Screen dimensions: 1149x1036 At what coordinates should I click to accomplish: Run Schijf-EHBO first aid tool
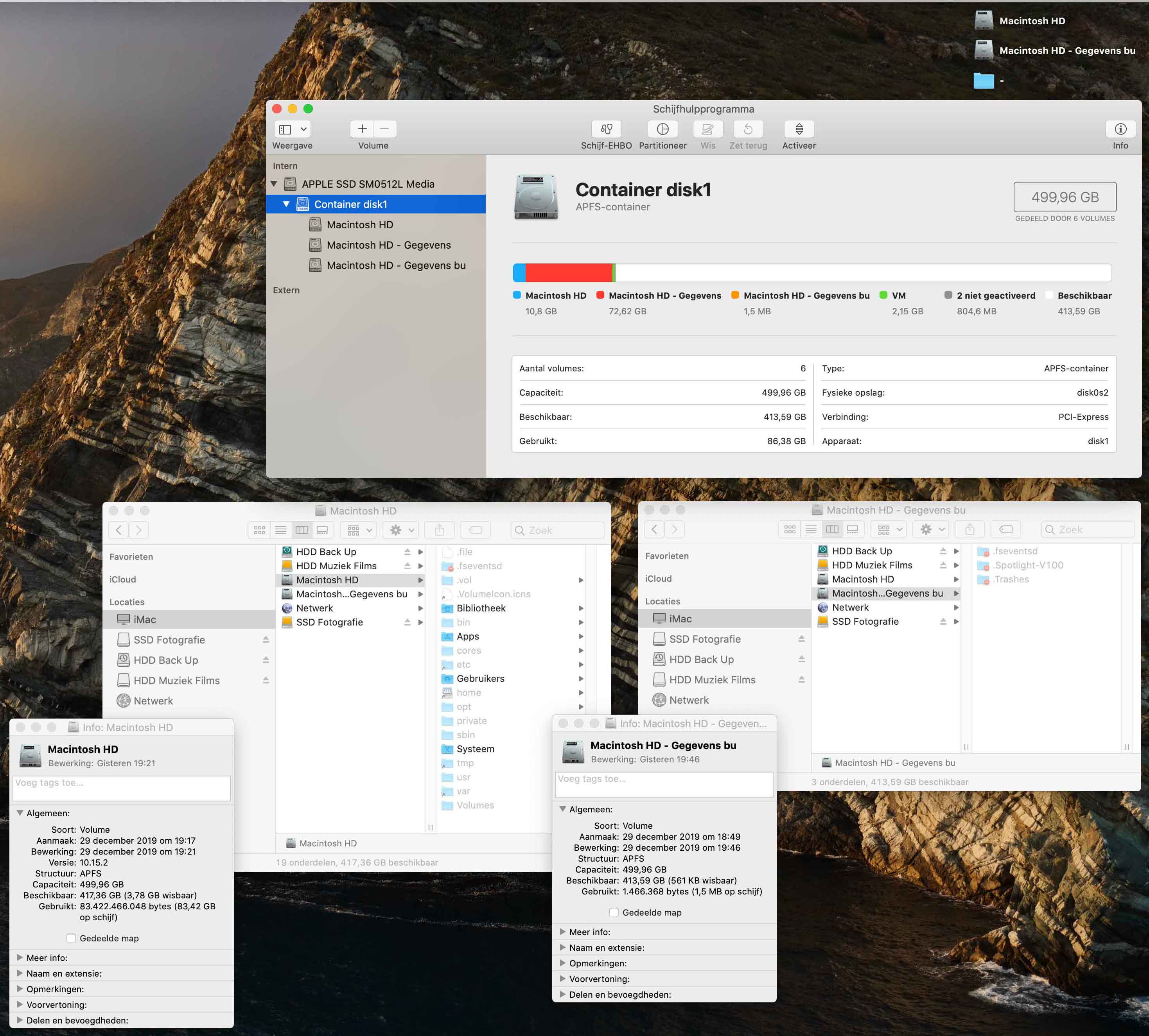point(606,129)
